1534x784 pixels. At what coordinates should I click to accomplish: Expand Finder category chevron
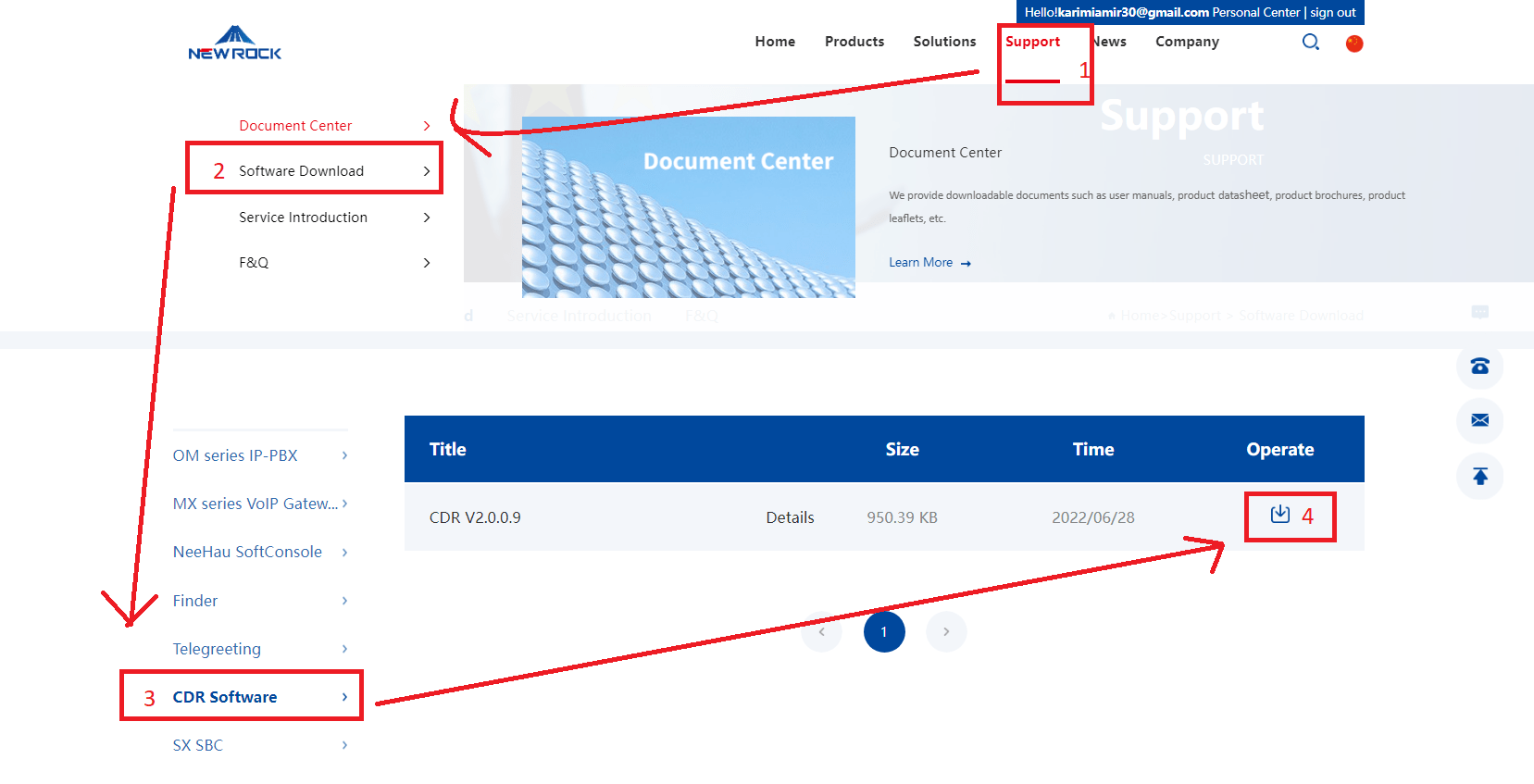pos(344,601)
